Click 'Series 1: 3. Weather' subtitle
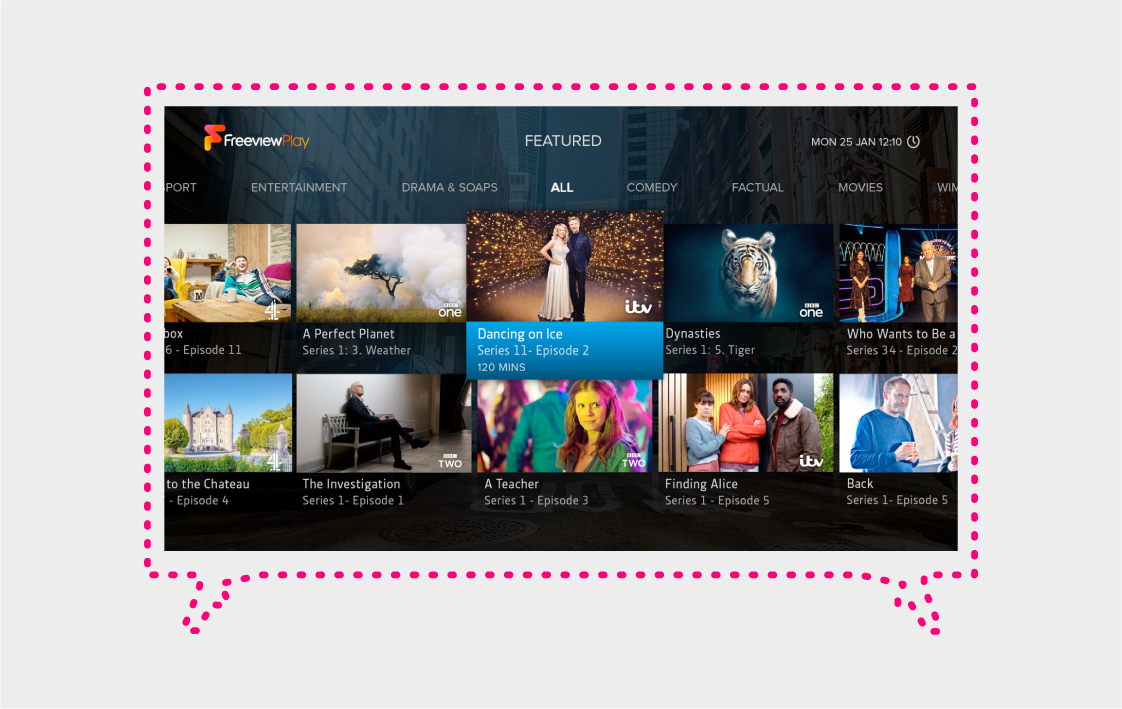 (x=356, y=350)
